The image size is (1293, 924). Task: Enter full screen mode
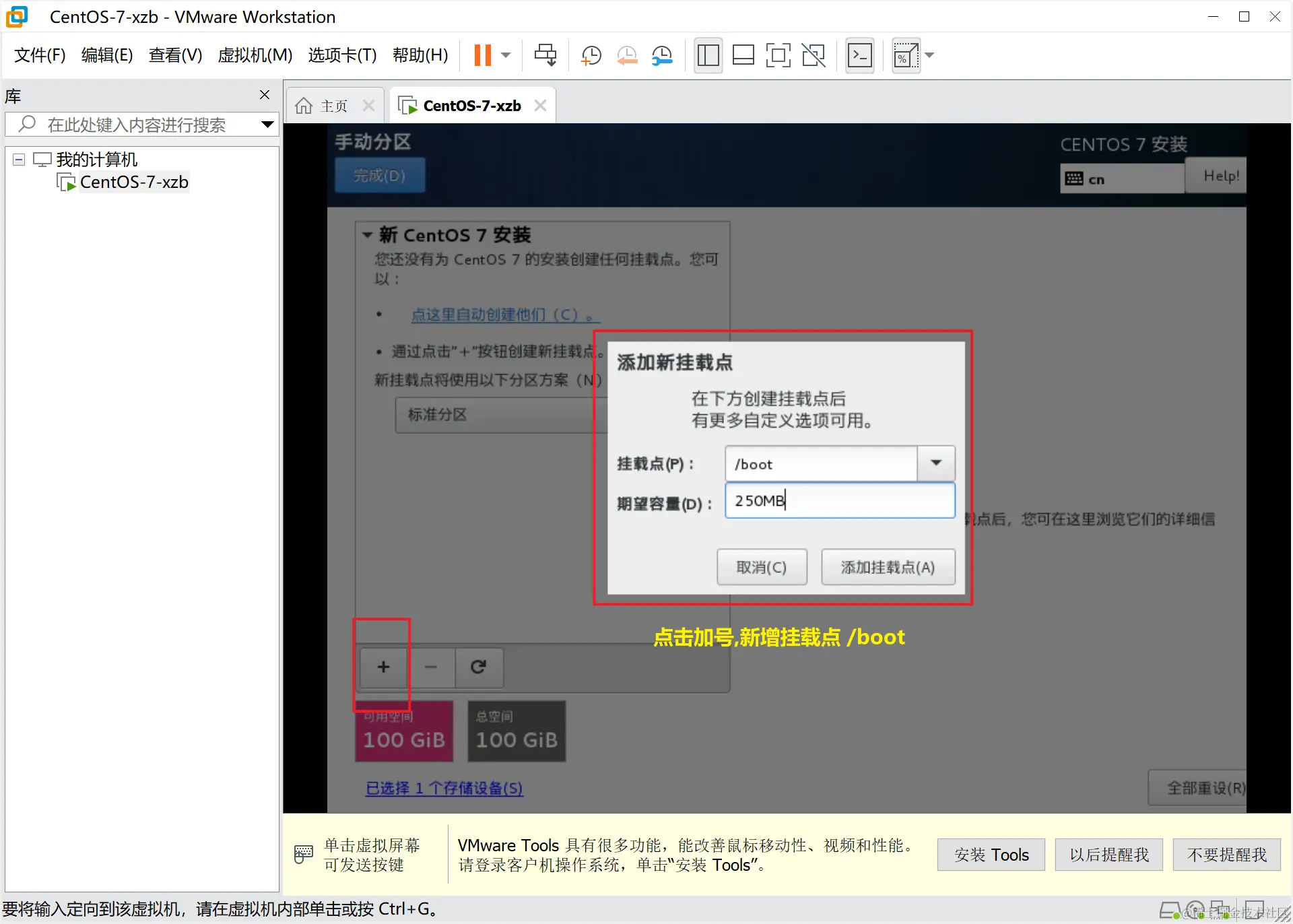click(x=778, y=55)
